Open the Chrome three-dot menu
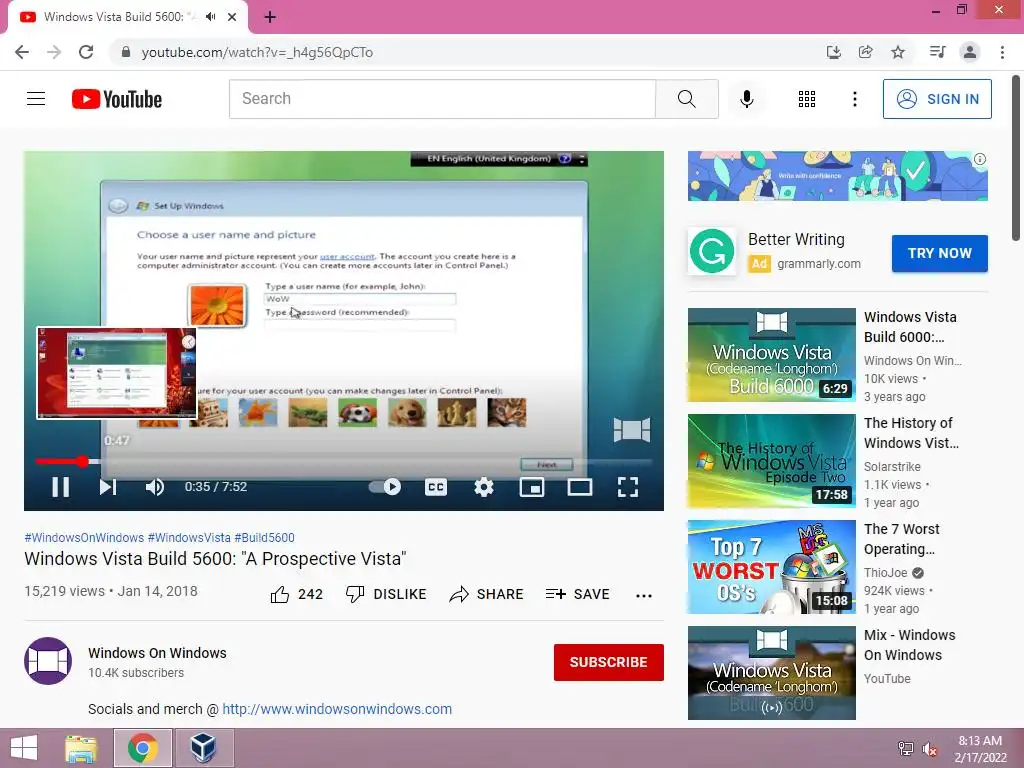This screenshot has width=1024, height=768. [1002, 52]
